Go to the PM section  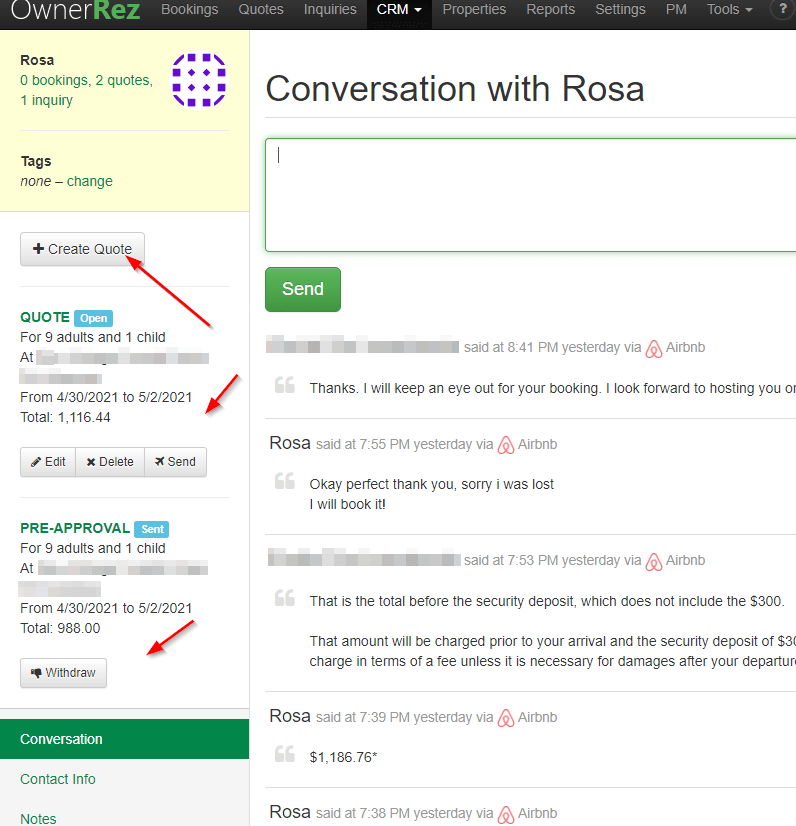tap(676, 9)
